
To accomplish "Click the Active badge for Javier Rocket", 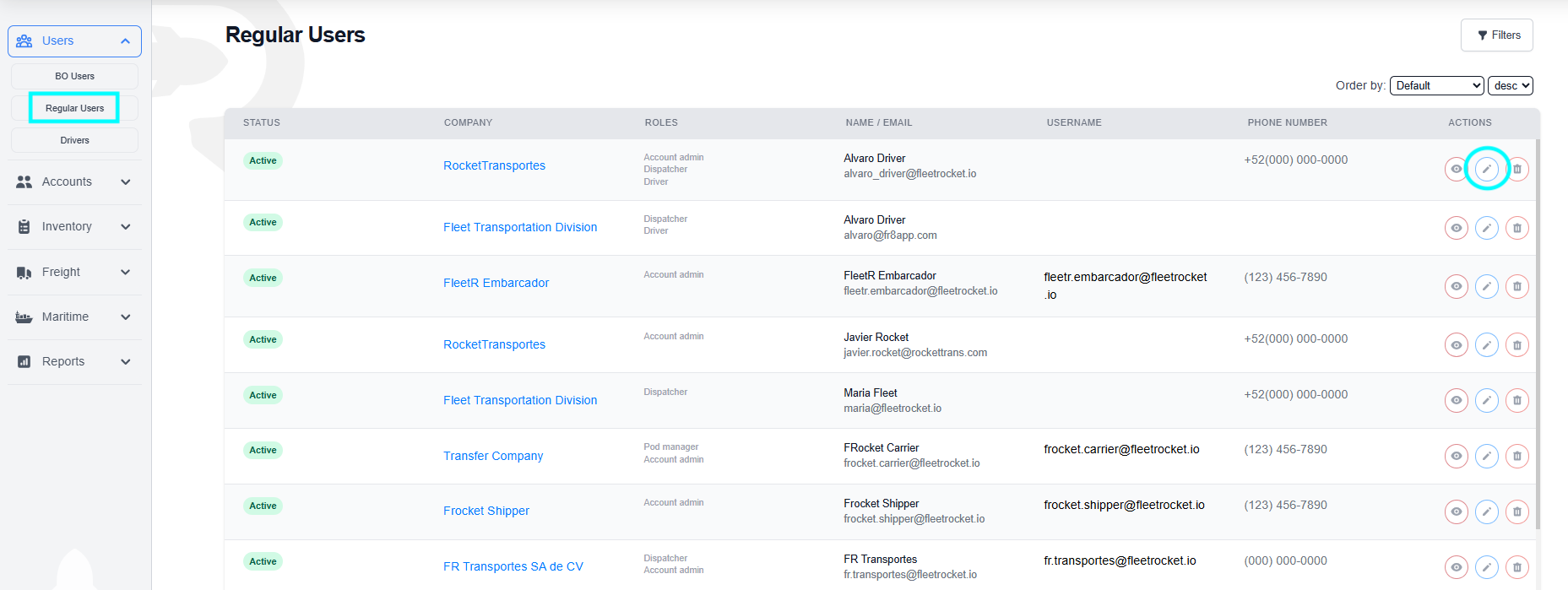I will [x=263, y=339].
